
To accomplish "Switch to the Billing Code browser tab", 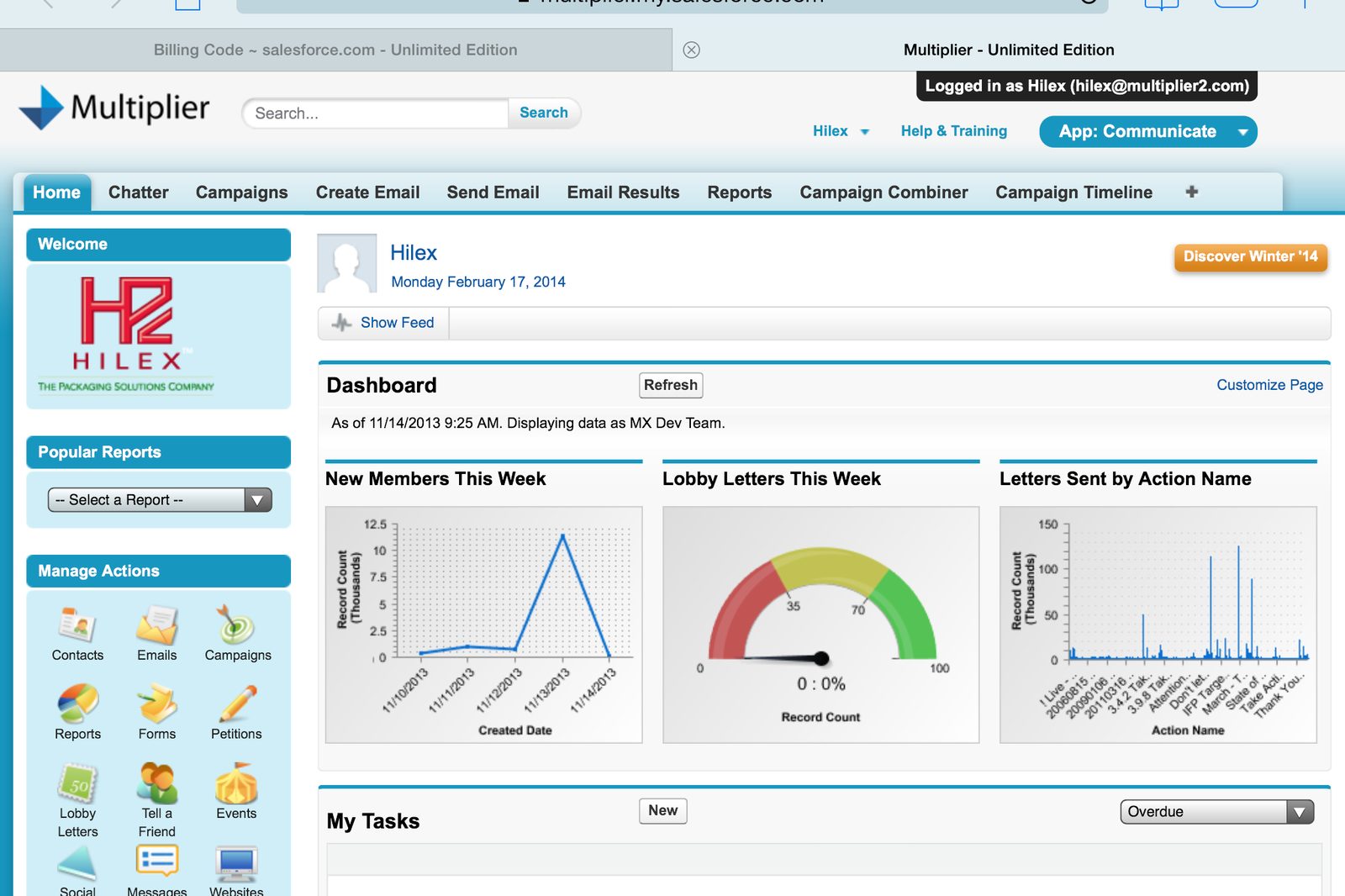I will tap(335, 50).
